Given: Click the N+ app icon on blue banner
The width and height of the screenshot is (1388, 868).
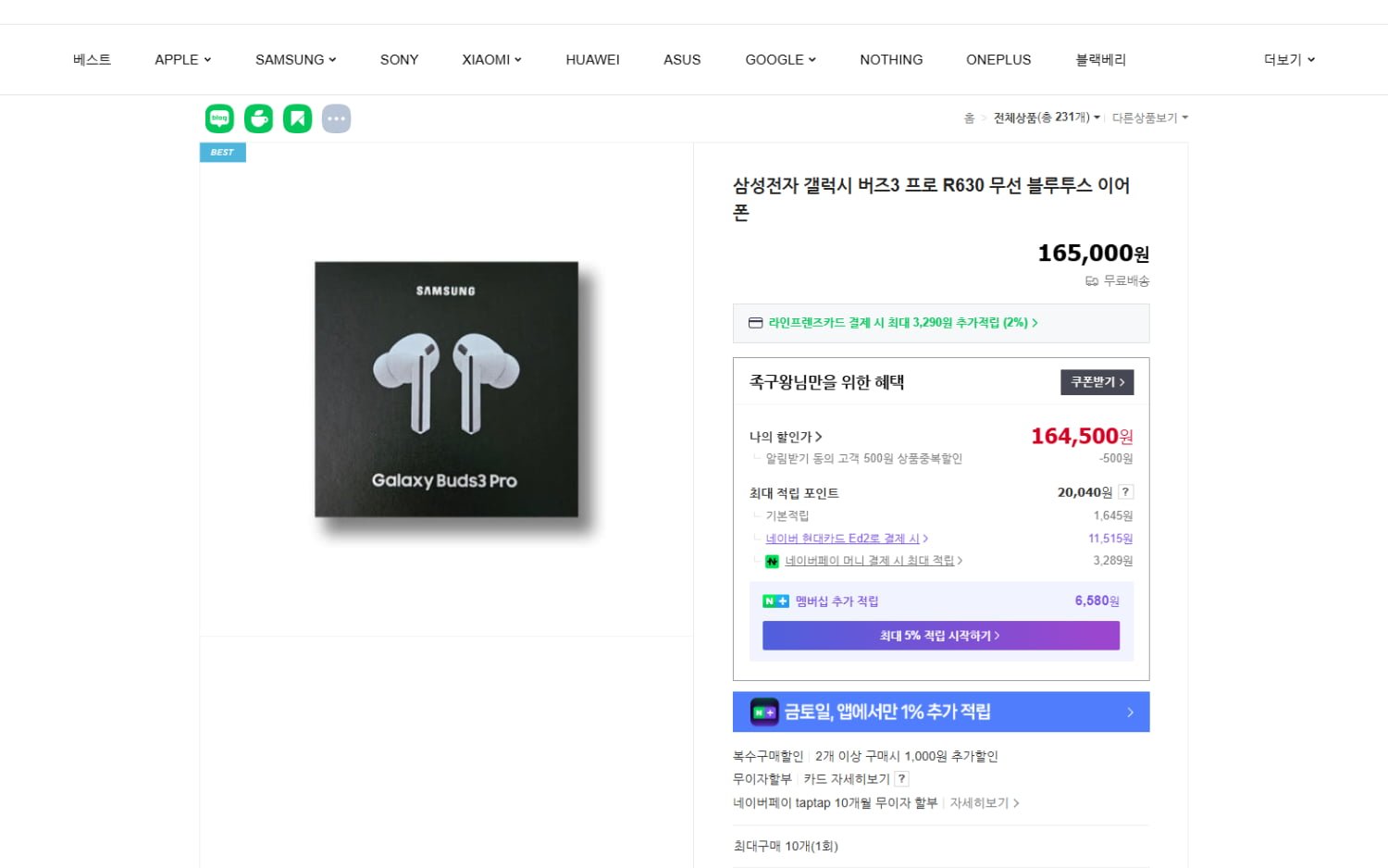Looking at the screenshot, I should 764,712.
